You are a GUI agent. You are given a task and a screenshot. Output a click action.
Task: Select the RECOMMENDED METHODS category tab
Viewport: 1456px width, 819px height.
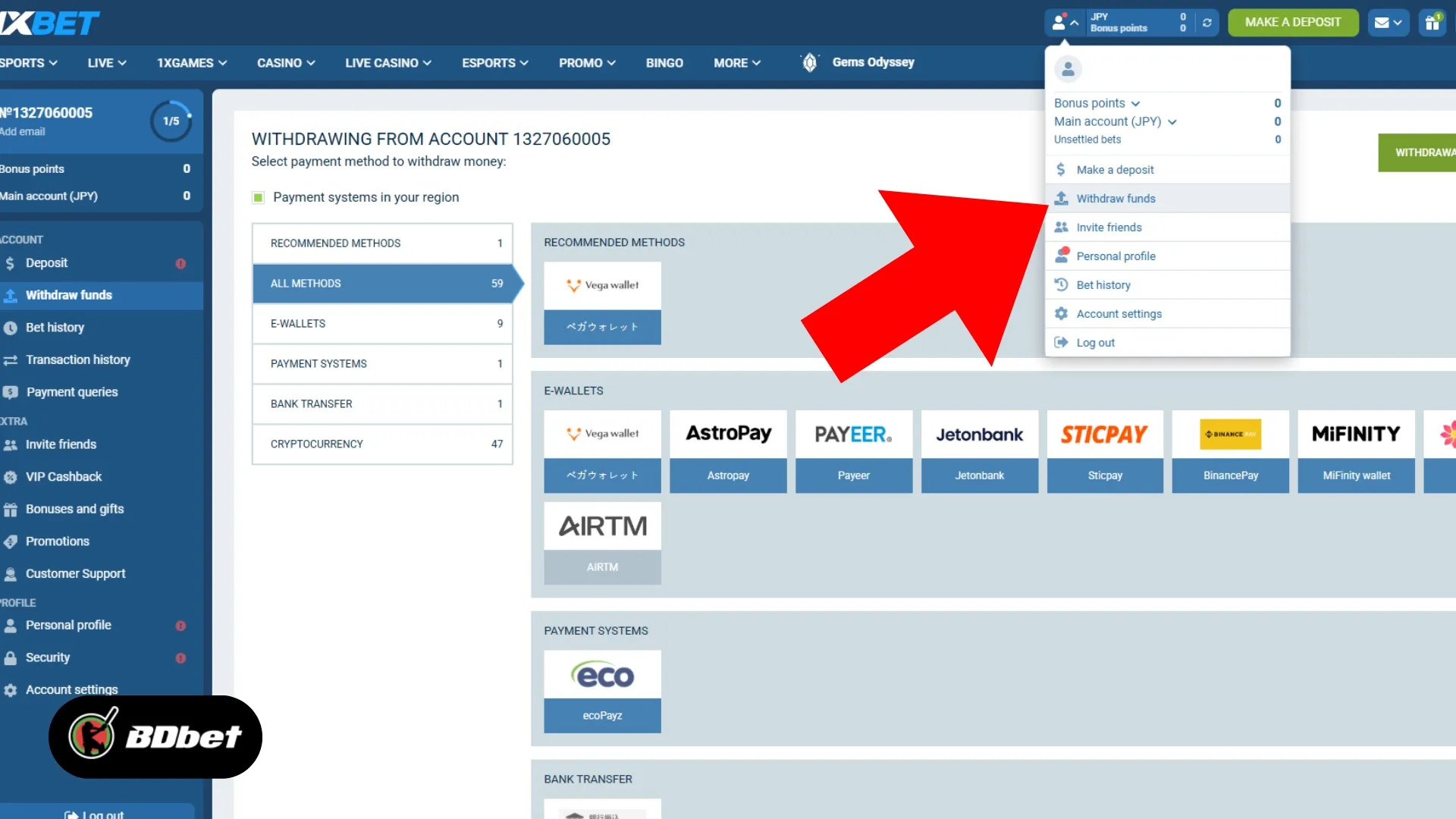click(383, 243)
